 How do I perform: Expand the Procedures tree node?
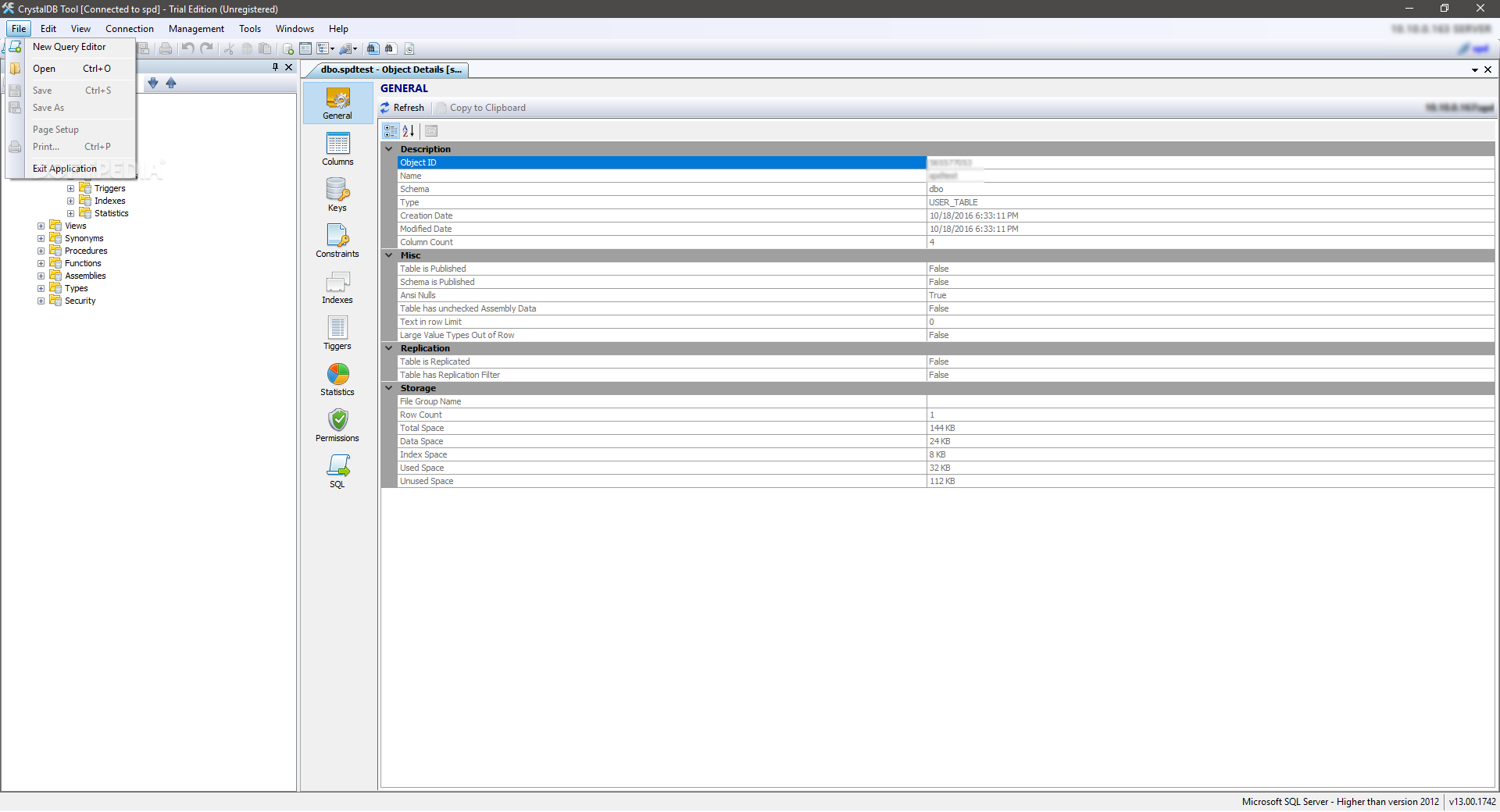click(x=41, y=251)
